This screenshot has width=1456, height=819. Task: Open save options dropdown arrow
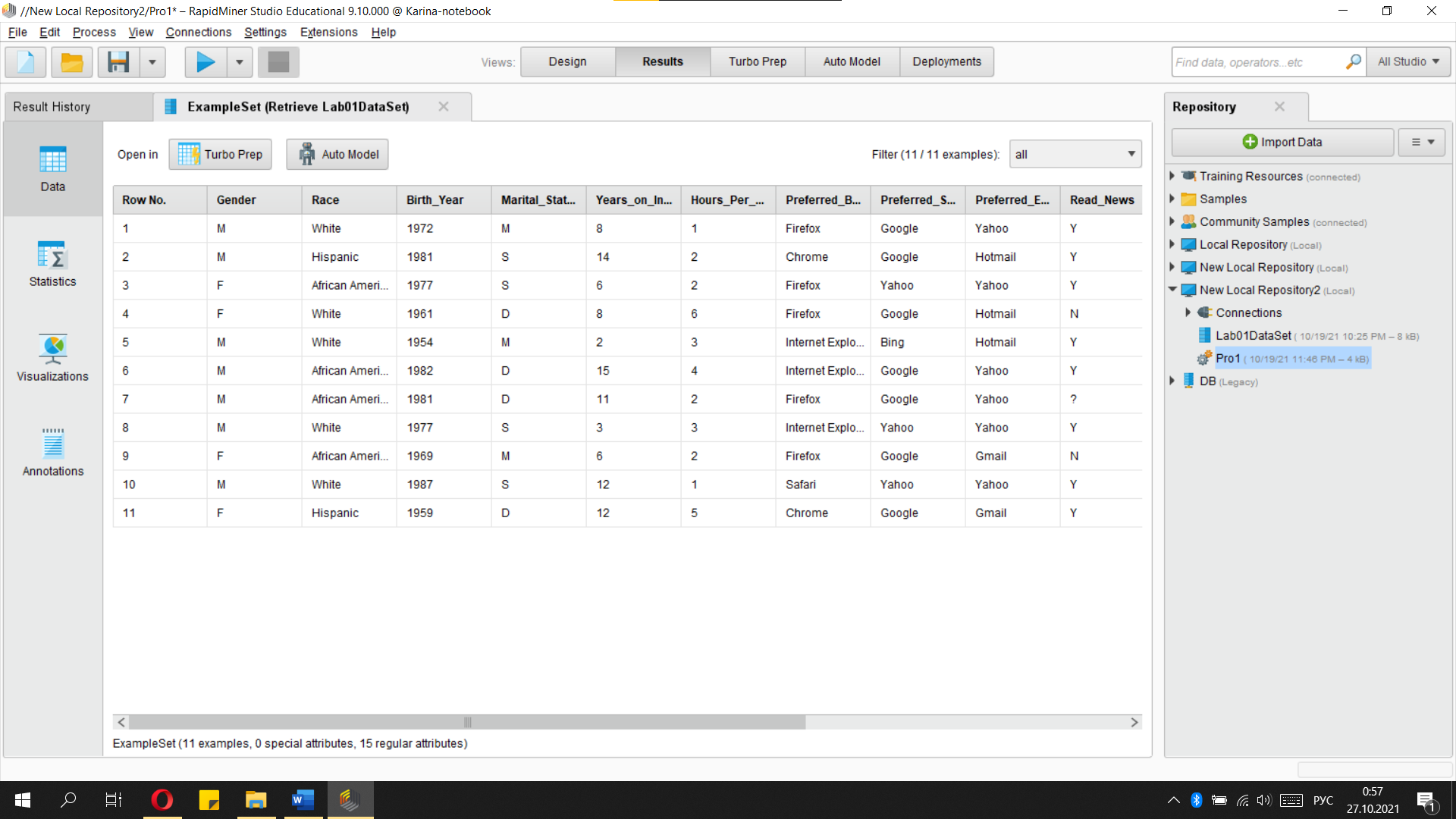pyautogui.click(x=152, y=62)
